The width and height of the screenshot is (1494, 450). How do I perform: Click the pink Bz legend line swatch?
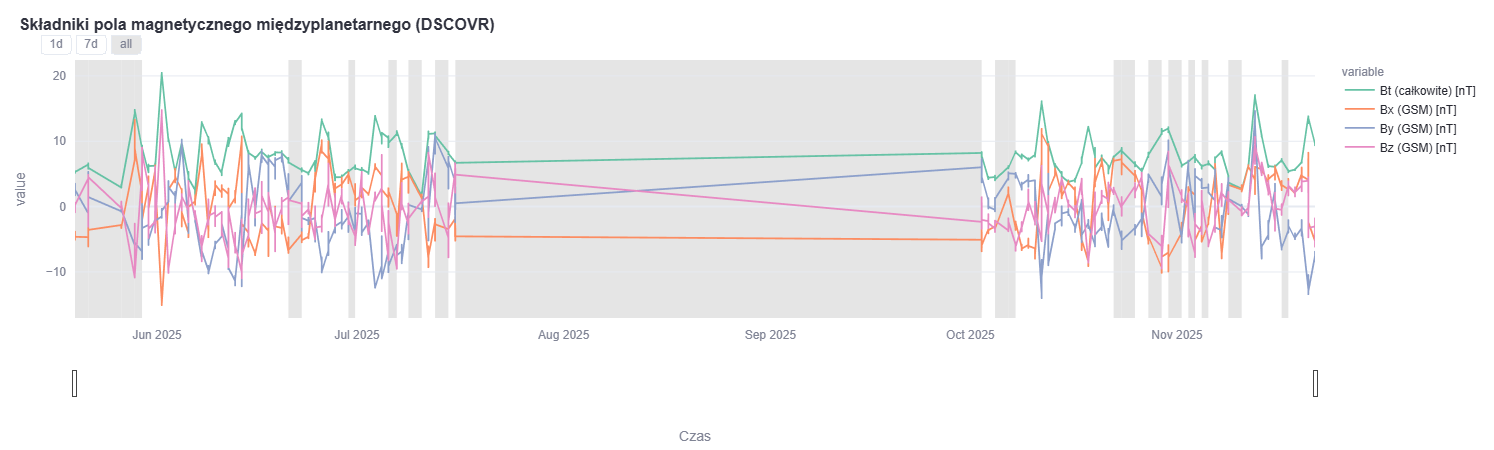[x=1358, y=148]
